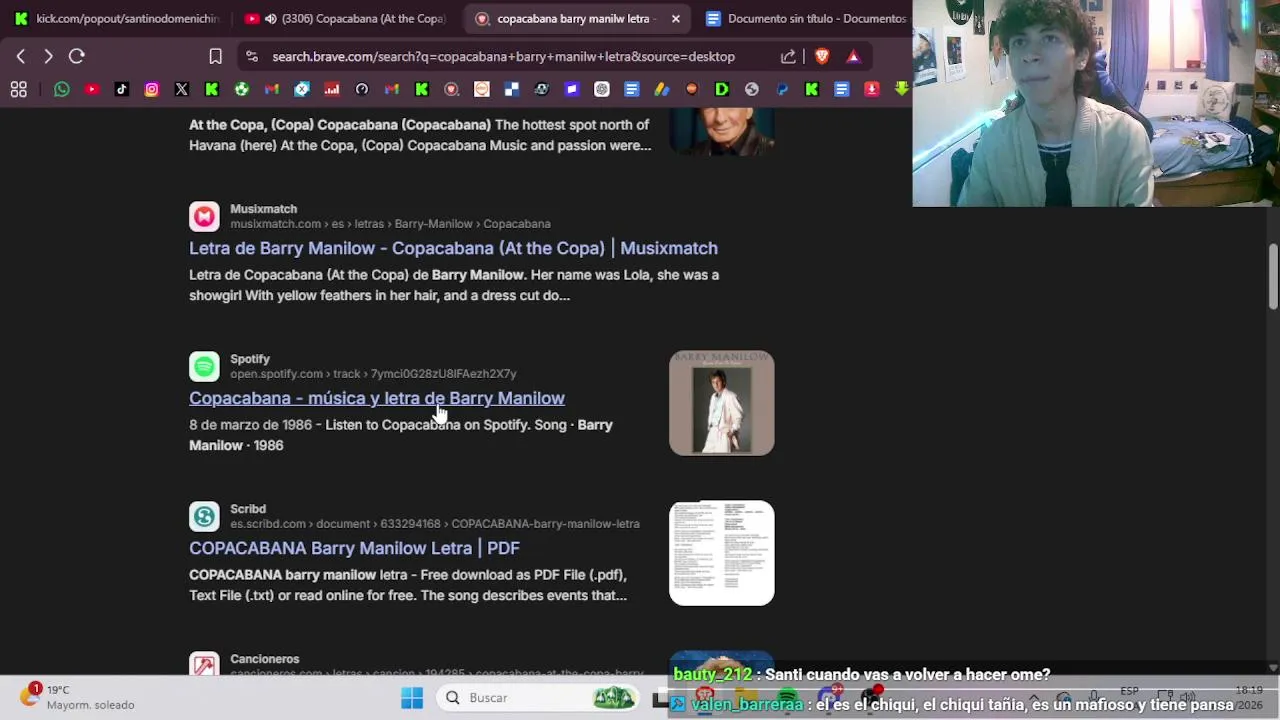Click the Buscar taskbar search field
The image size is (1280, 720).
tap(540, 698)
